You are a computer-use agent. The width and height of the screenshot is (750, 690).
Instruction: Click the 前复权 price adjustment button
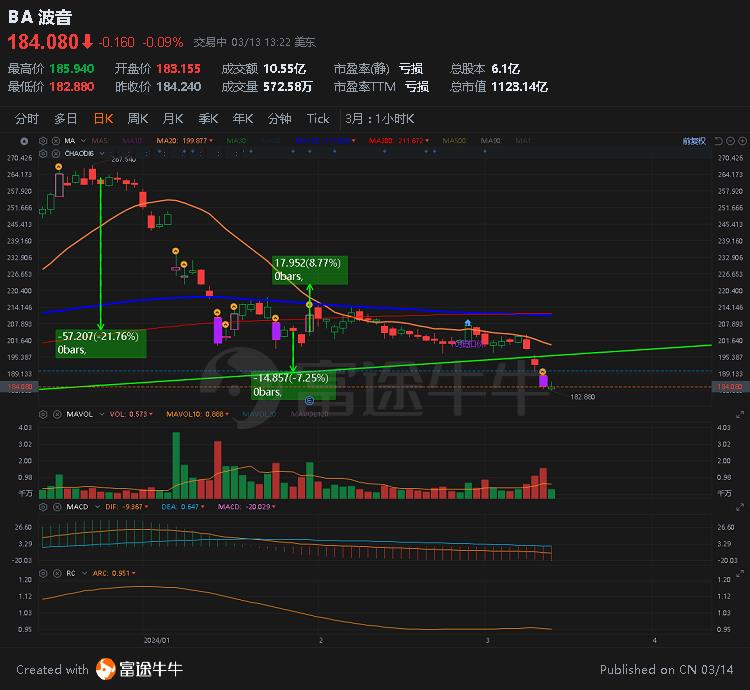tap(694, 141)
